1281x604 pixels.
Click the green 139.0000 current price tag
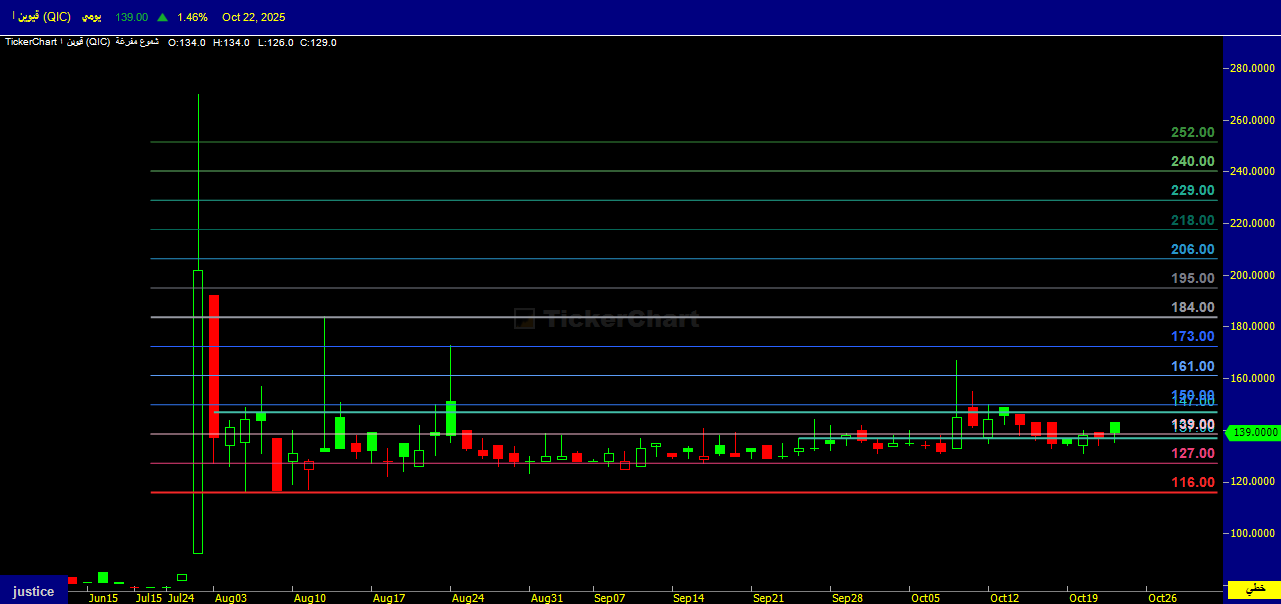tap(1256, 432)
